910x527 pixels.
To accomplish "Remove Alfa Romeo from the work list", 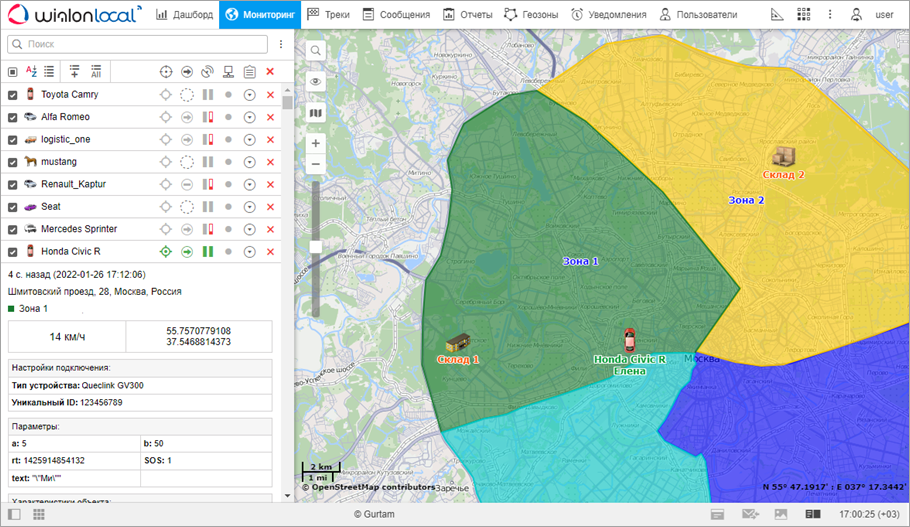I will 270,117.
